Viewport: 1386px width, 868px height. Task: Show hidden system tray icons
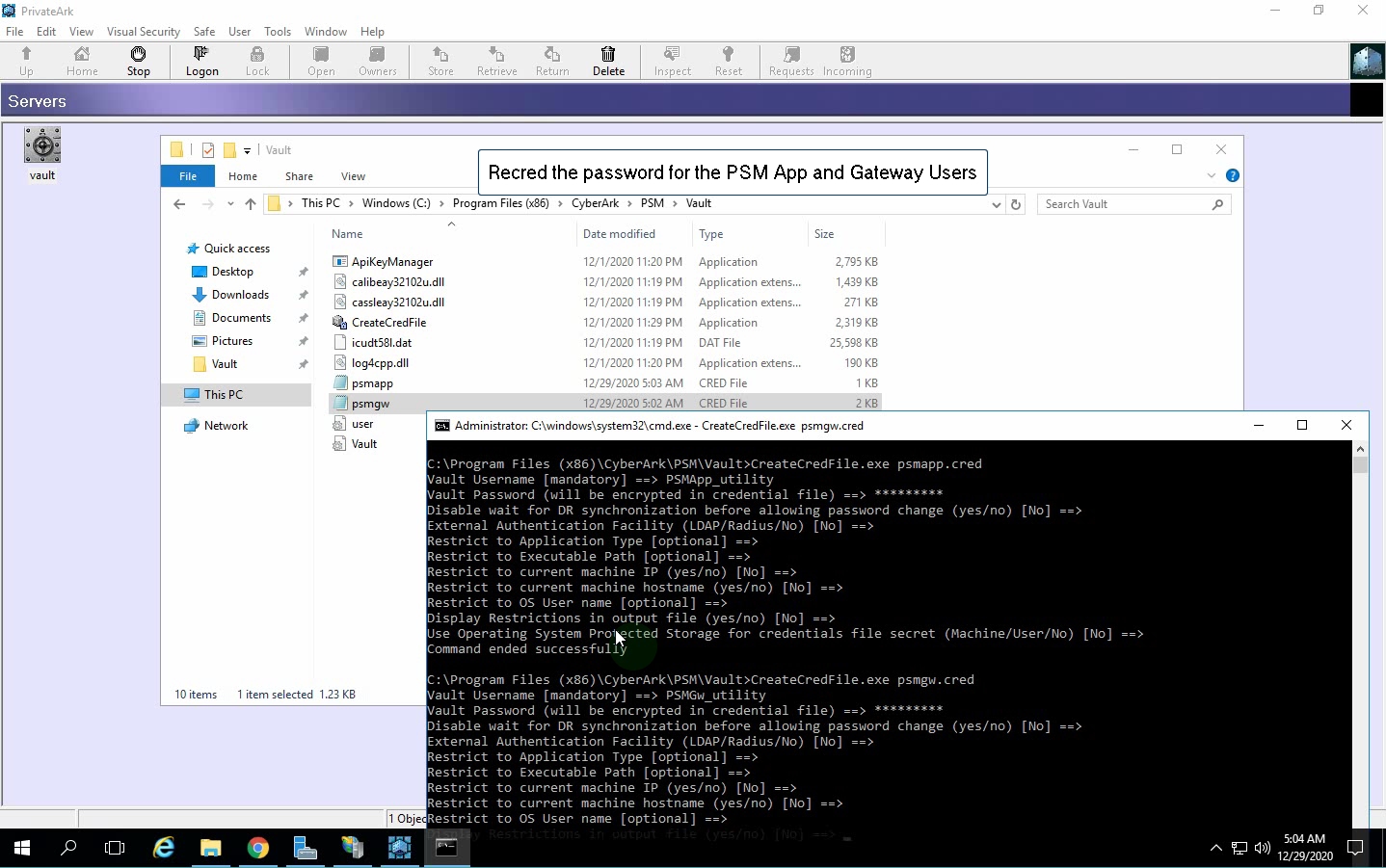coord(1216,848)
